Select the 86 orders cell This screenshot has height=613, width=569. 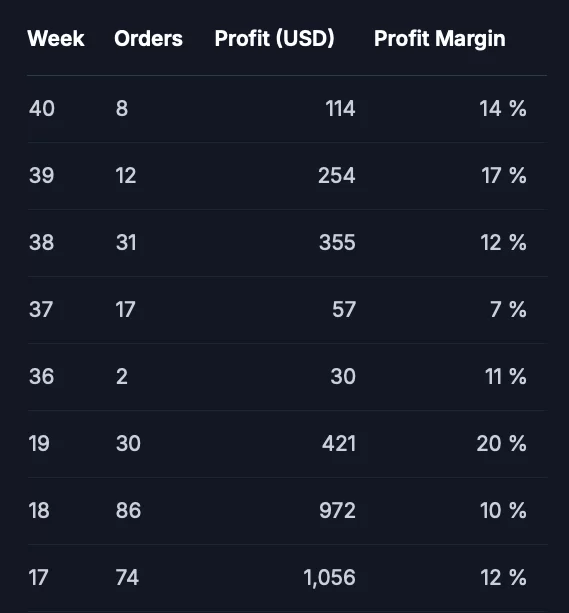point(128,511)
